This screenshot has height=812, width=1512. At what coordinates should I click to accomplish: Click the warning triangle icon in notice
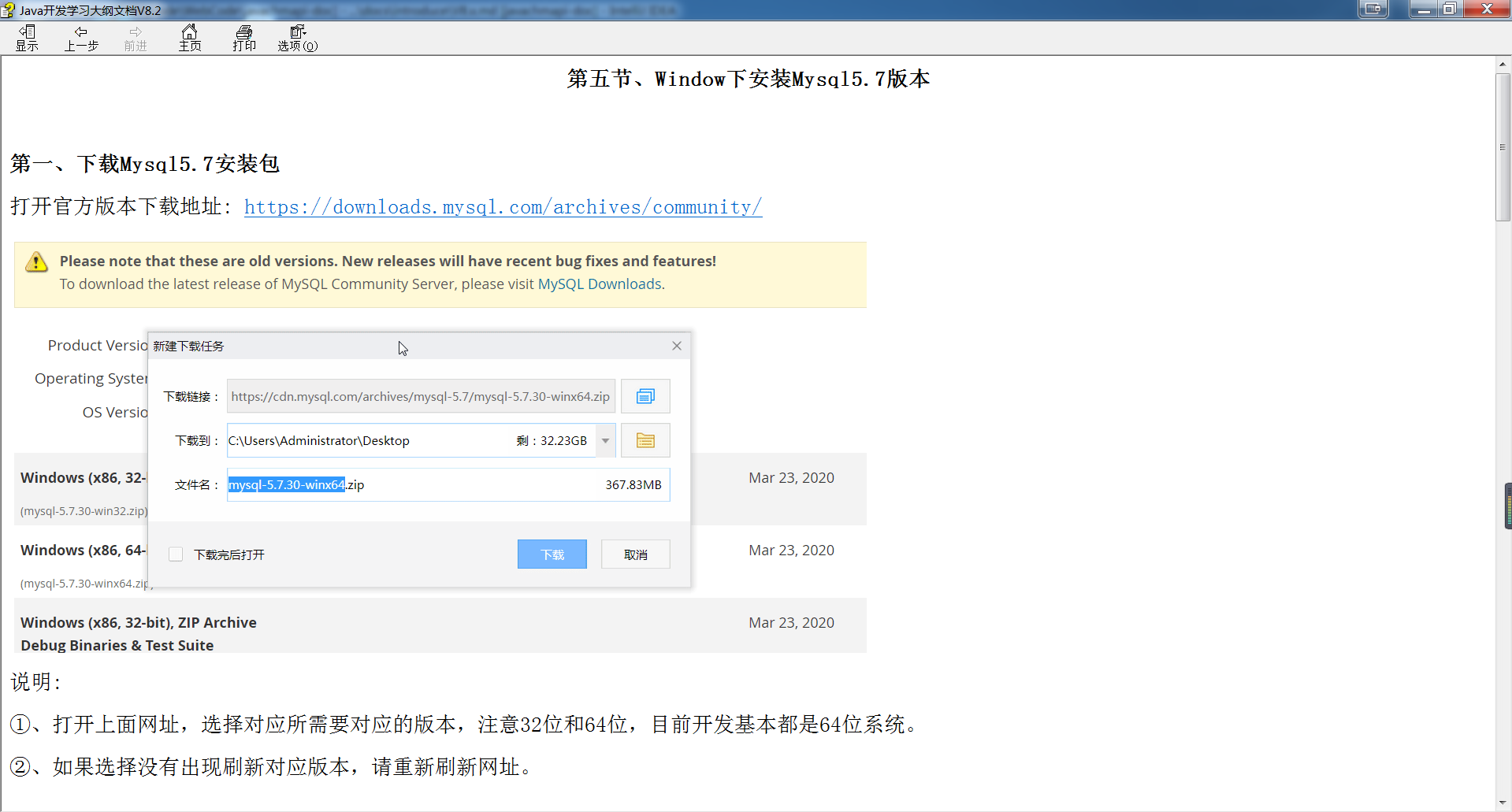click(x=36, y=262)
